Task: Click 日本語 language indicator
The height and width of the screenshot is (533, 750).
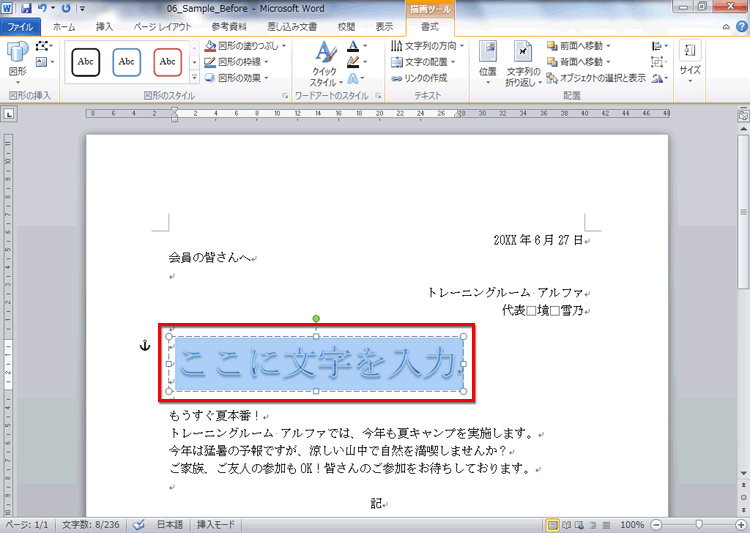Action: click(170, 525)
